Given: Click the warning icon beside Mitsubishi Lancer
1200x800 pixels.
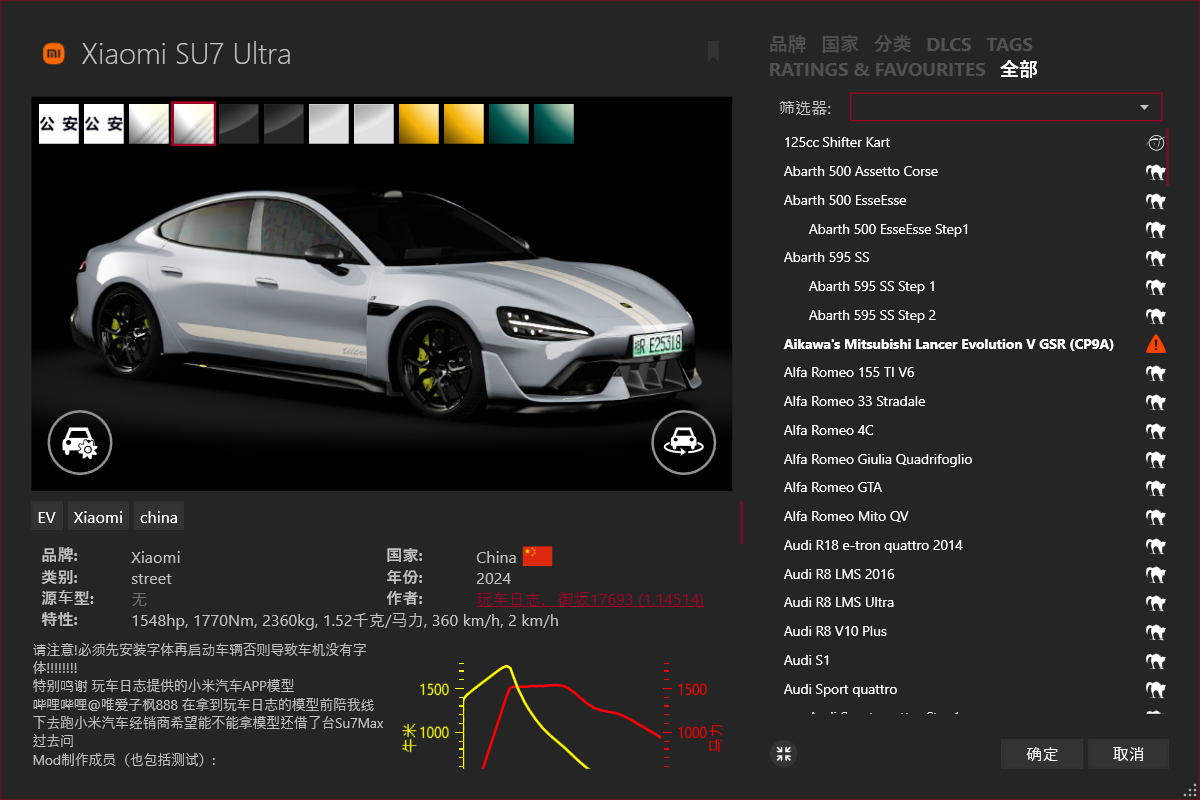Looking at the screenshot, I should coord(1156,344).
